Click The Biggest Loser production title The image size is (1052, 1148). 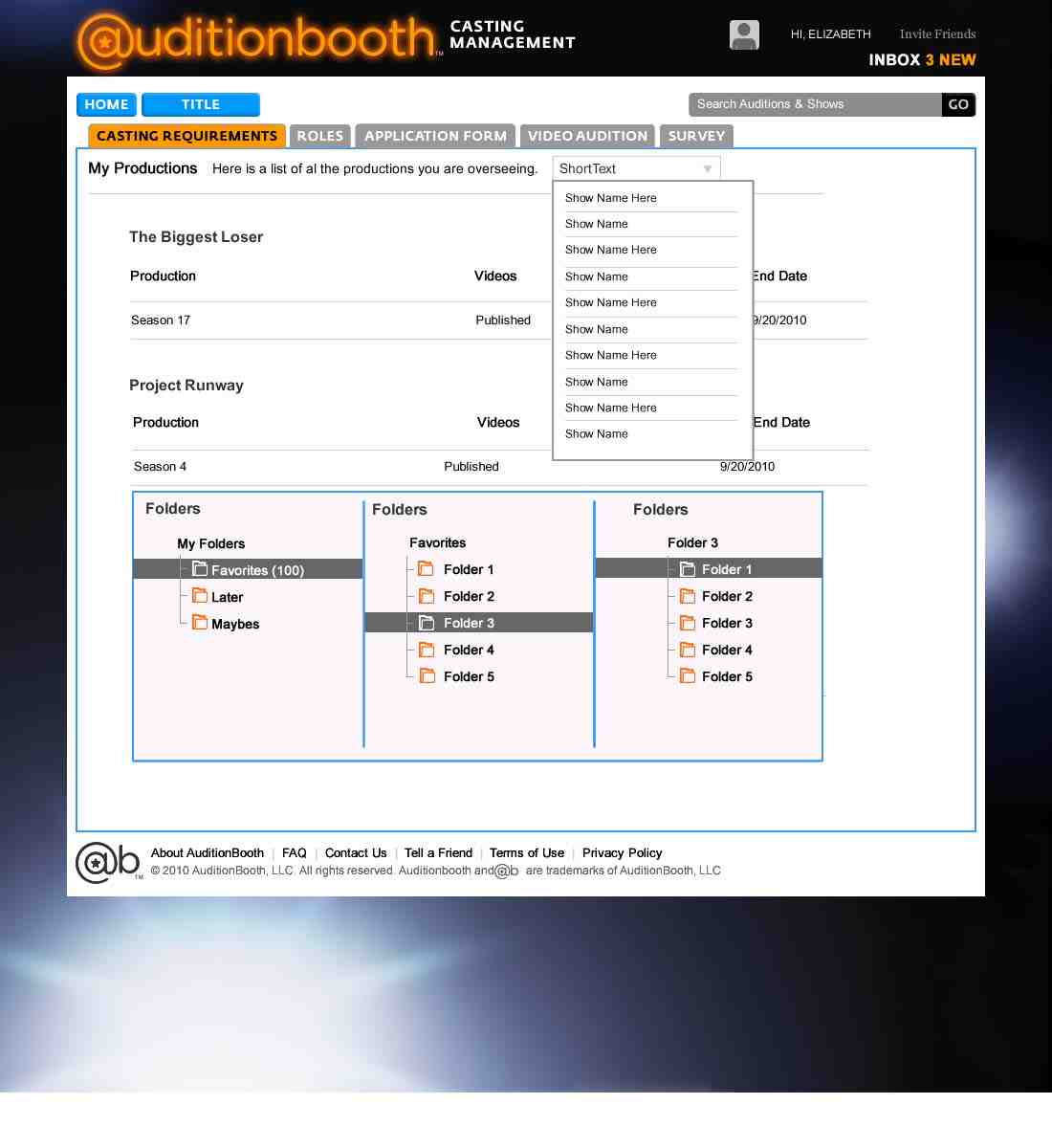196,236
